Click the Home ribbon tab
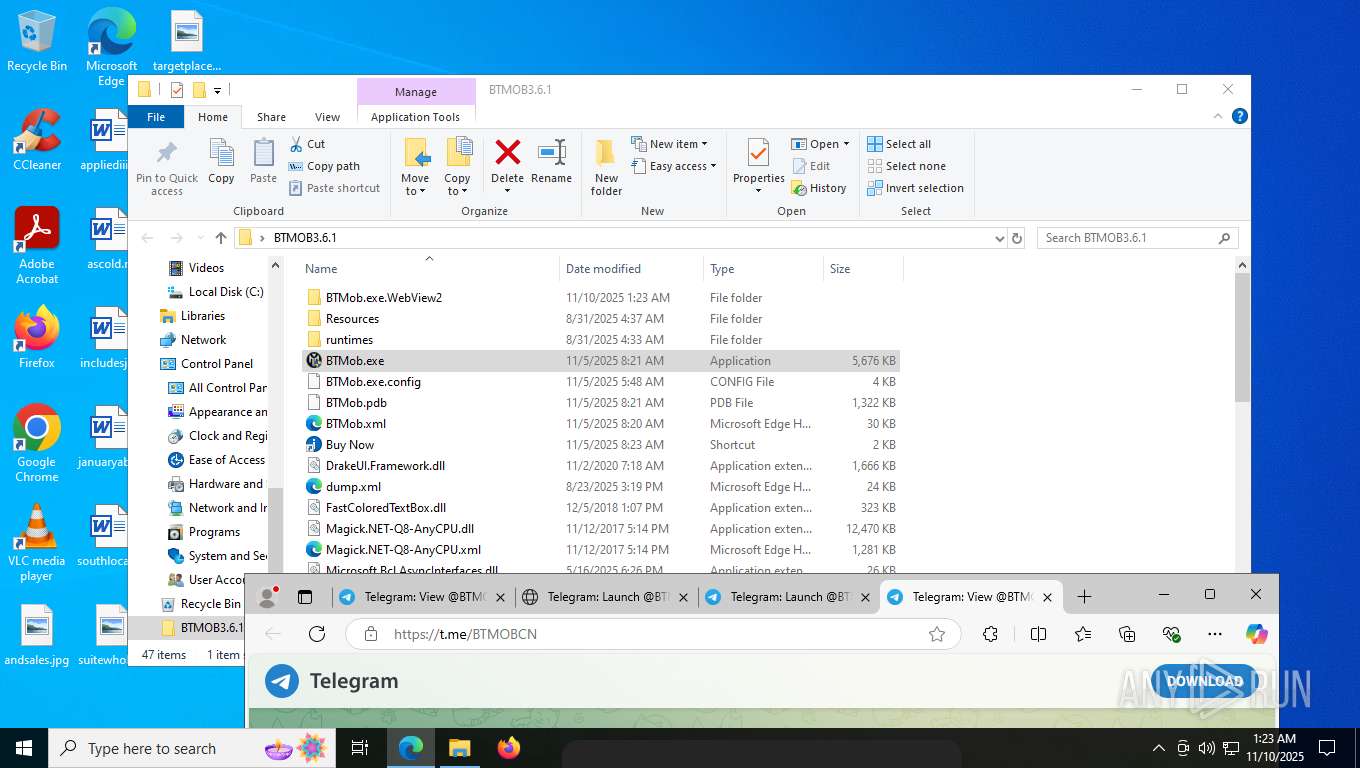The image size is (1360, 768). pyautogui.click(x=213, y=117)
